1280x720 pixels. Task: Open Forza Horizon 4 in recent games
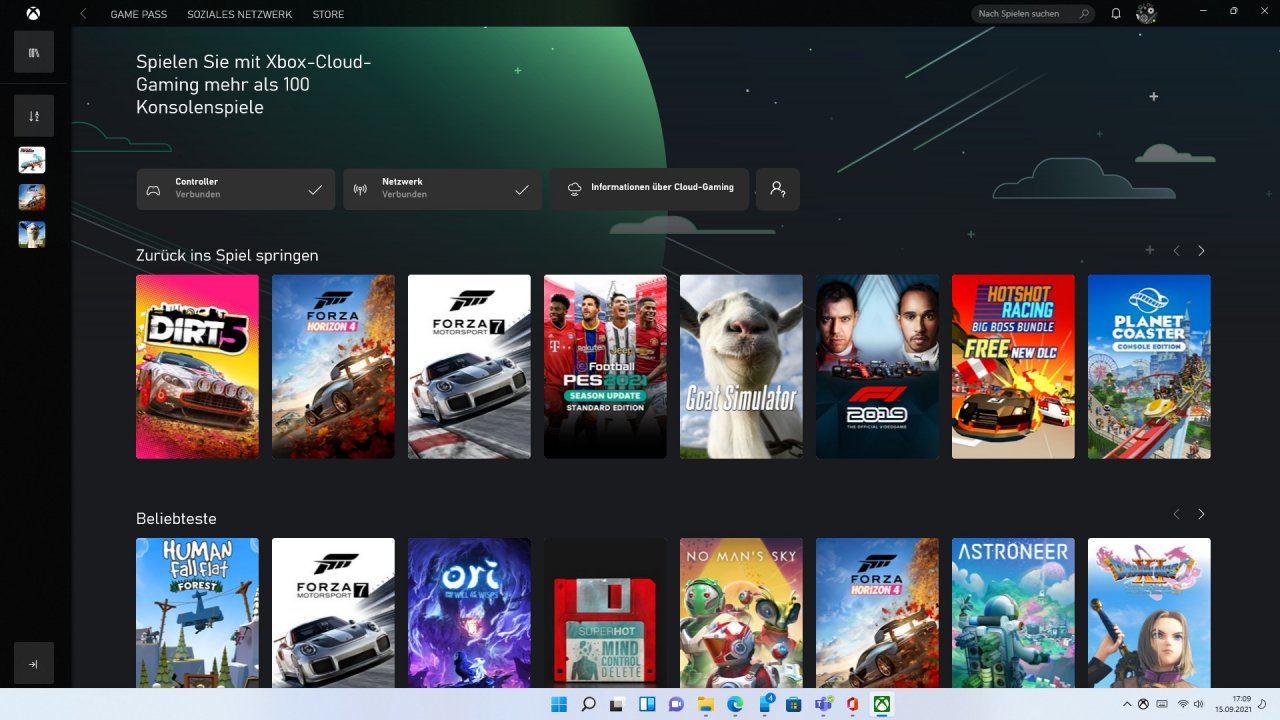tap(333, 367)
